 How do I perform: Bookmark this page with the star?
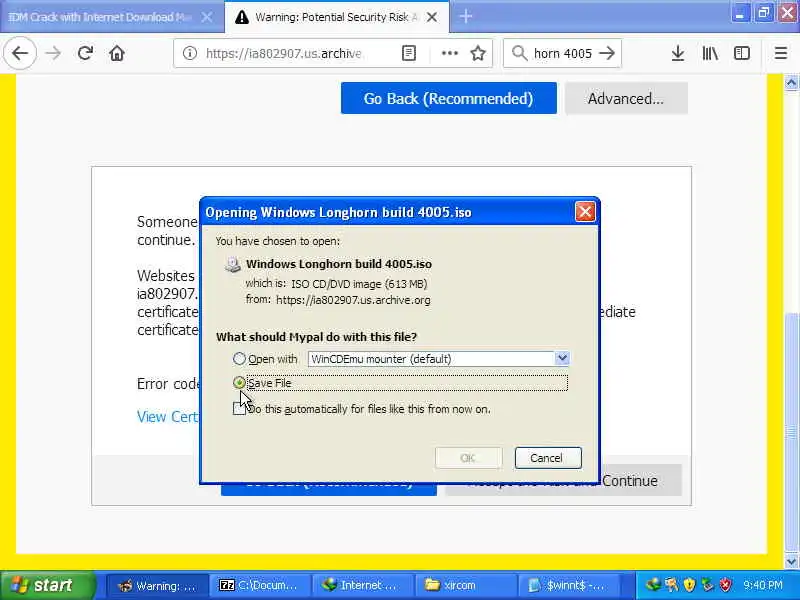coord(478,53)
